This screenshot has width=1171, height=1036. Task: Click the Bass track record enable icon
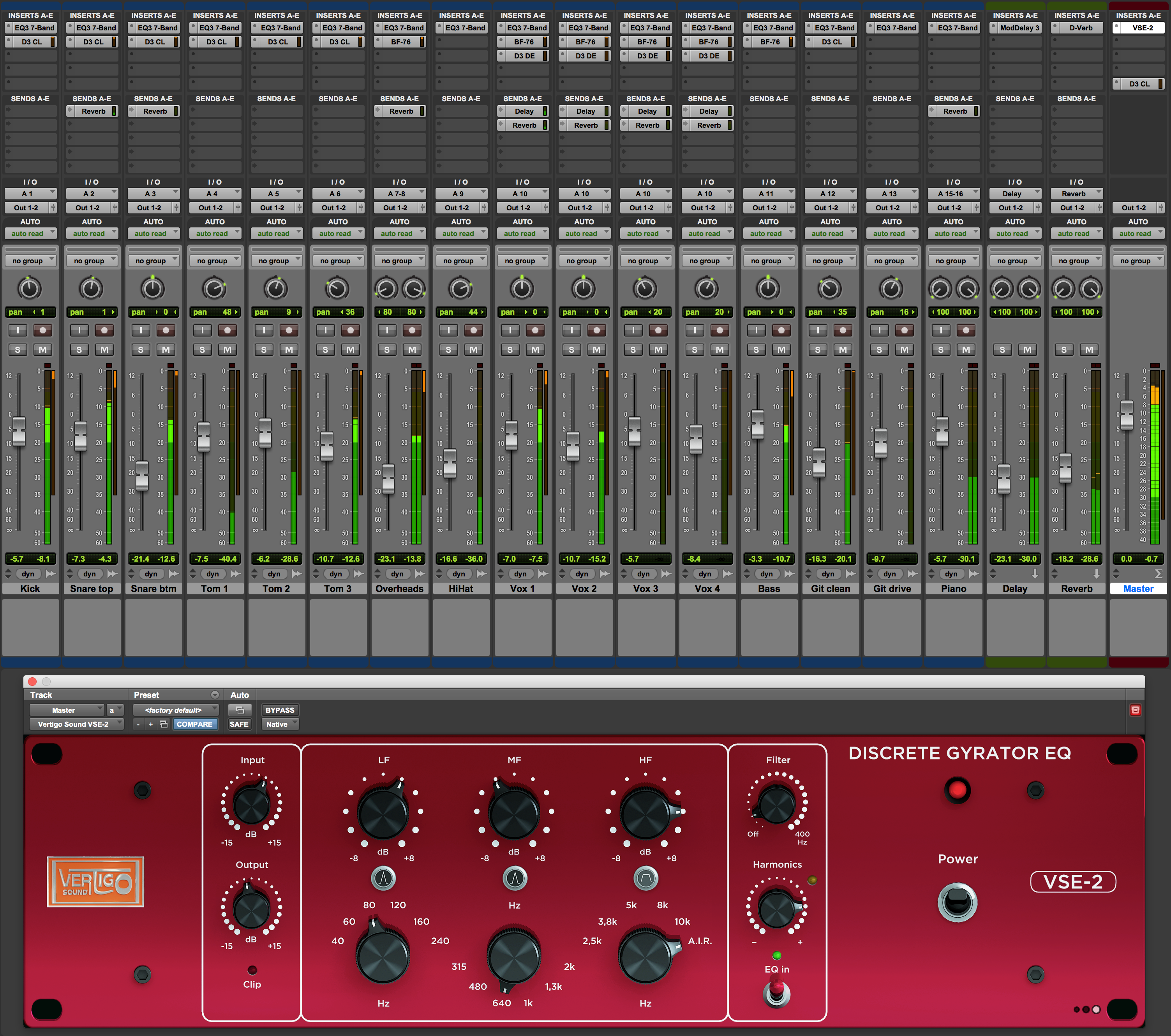(x=781, y=330)
